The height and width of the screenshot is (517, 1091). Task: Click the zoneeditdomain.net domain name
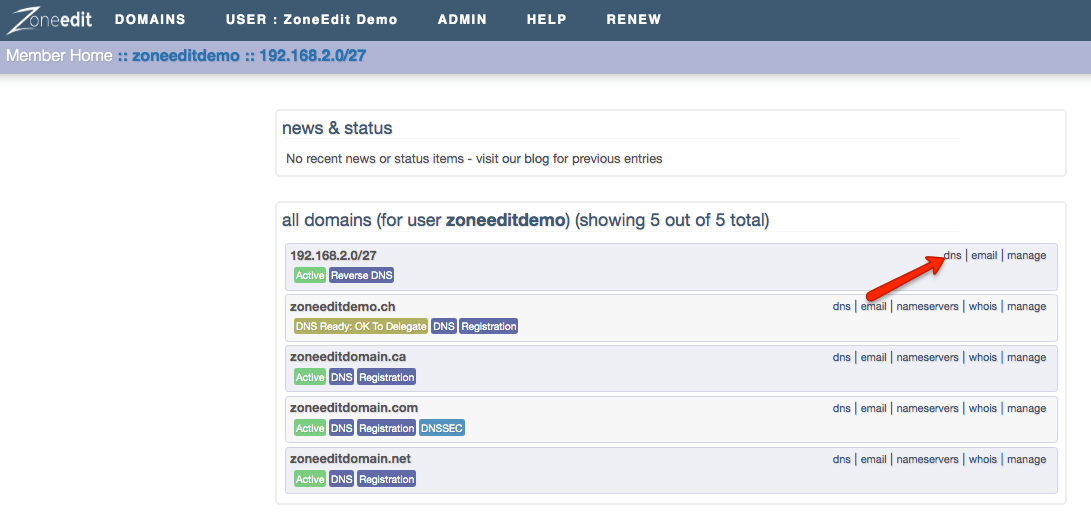(351, 459)
